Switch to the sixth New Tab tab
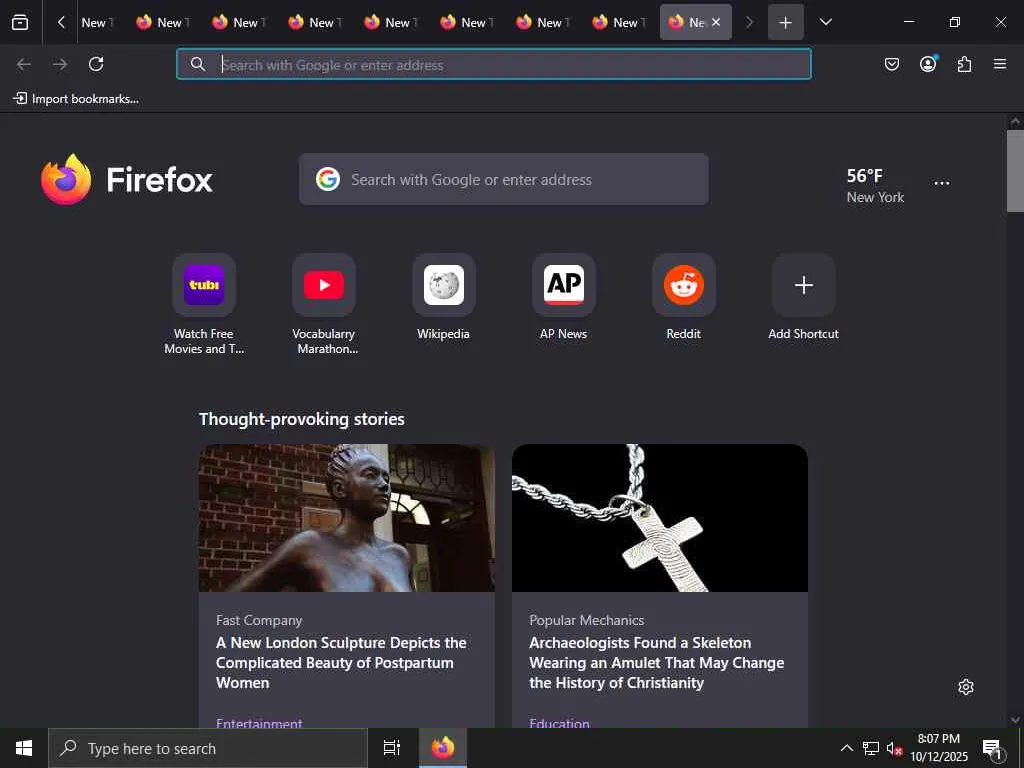This screenshot has height=768, width=1024. click(466, 22)
